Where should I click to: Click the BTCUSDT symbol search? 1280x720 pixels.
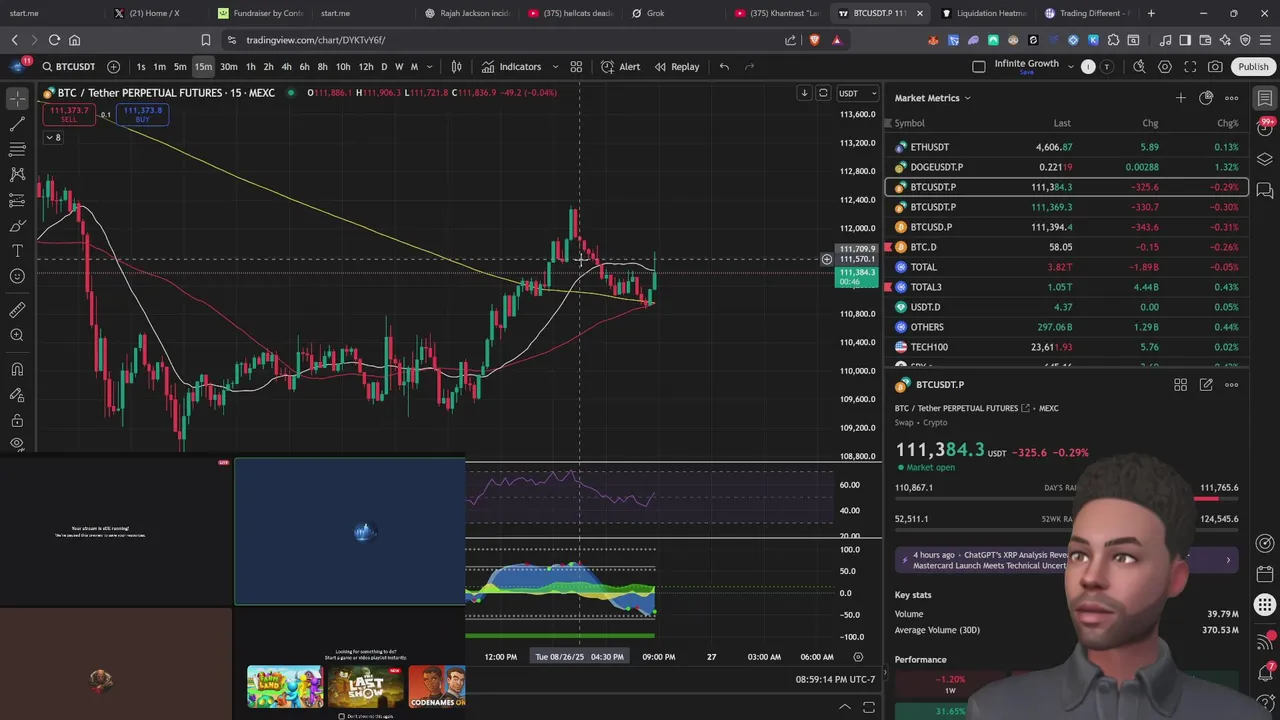(x=68, y=67)
